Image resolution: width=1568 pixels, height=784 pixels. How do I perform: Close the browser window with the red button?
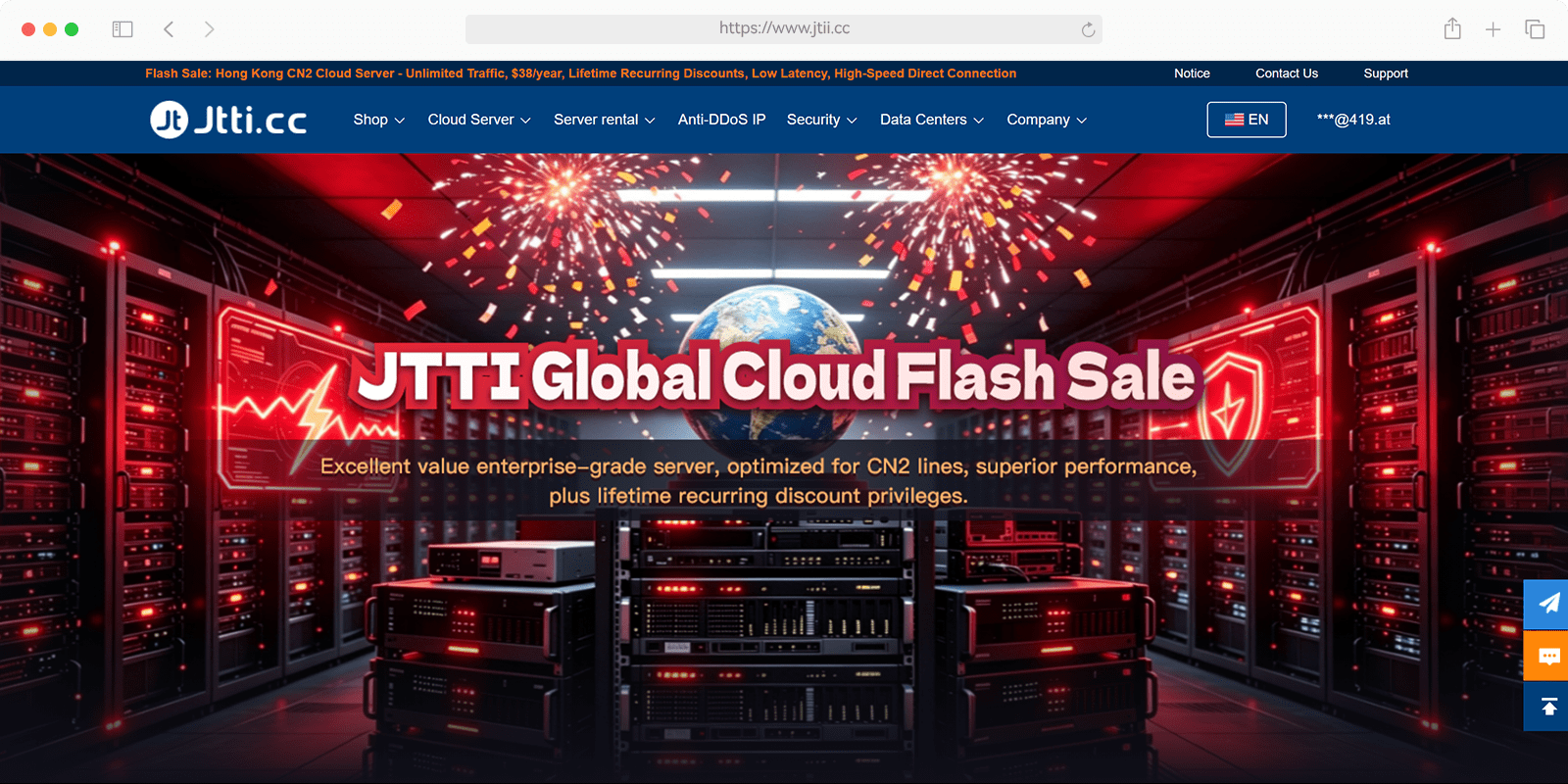tap(28, 29)
